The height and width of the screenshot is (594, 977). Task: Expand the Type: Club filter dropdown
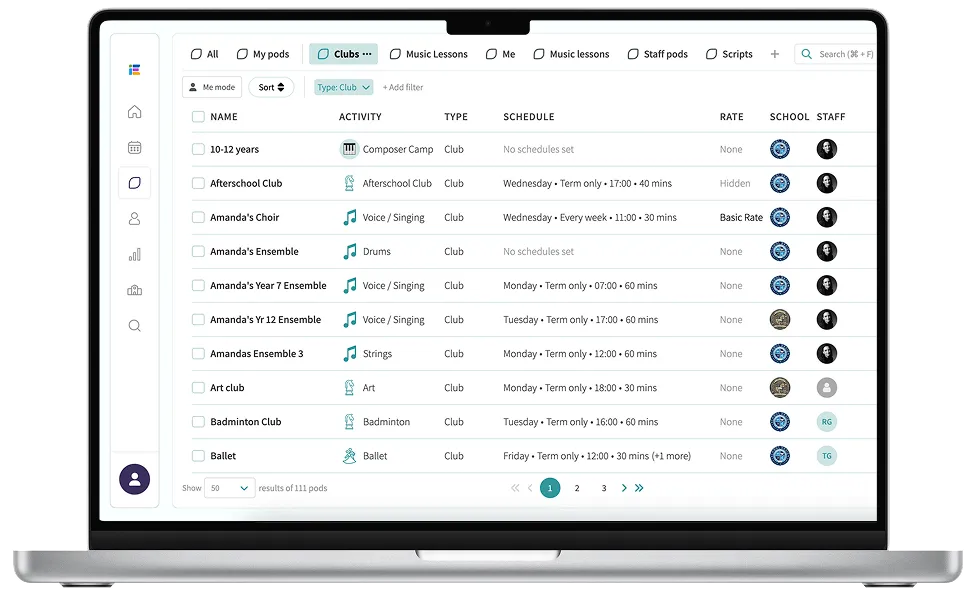pyautogui.click(x=343, y=87)
